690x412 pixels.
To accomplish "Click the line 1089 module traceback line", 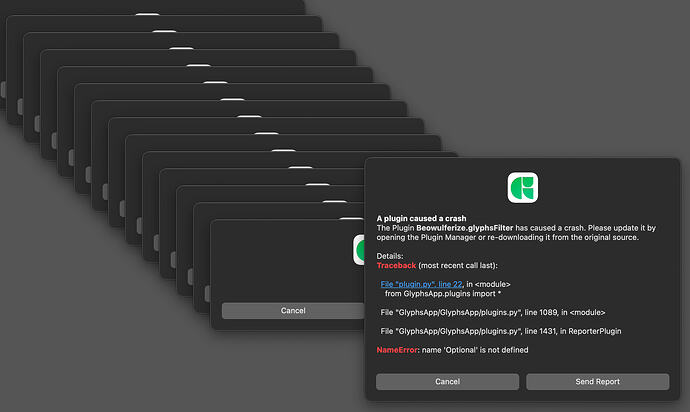I will (x=493, y=313).
